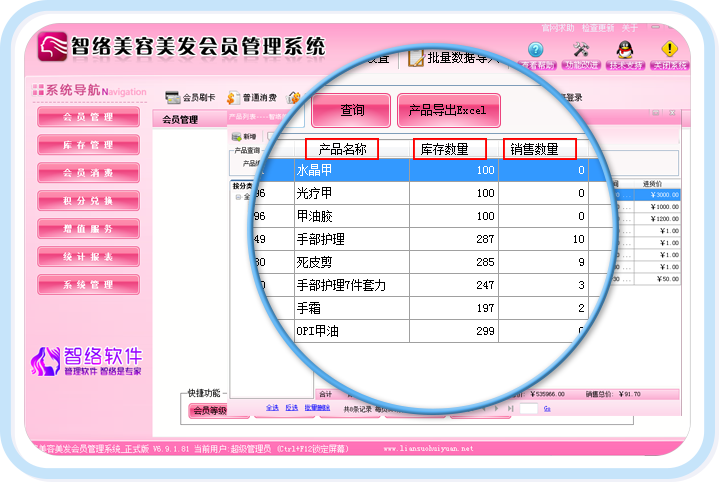Switch to the 会员管理 tab
This screenshot has height=482, width=719.
[x=180, y=120]
